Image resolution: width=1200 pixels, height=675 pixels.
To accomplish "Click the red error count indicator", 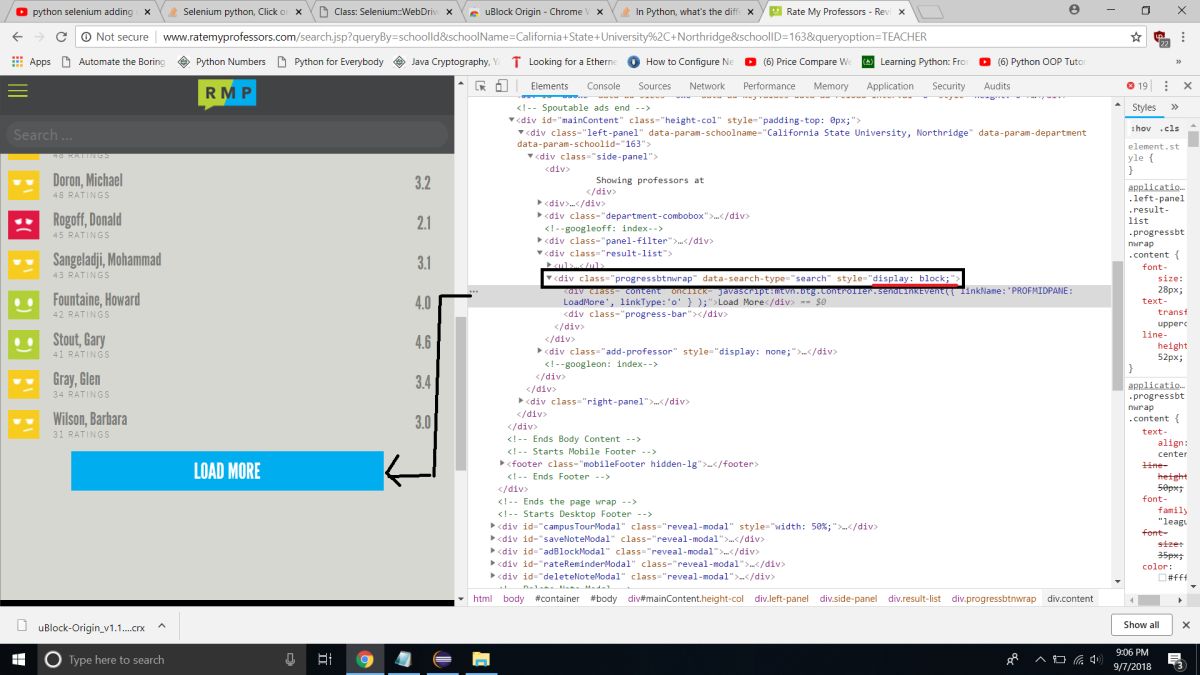I will point(1138,87).
